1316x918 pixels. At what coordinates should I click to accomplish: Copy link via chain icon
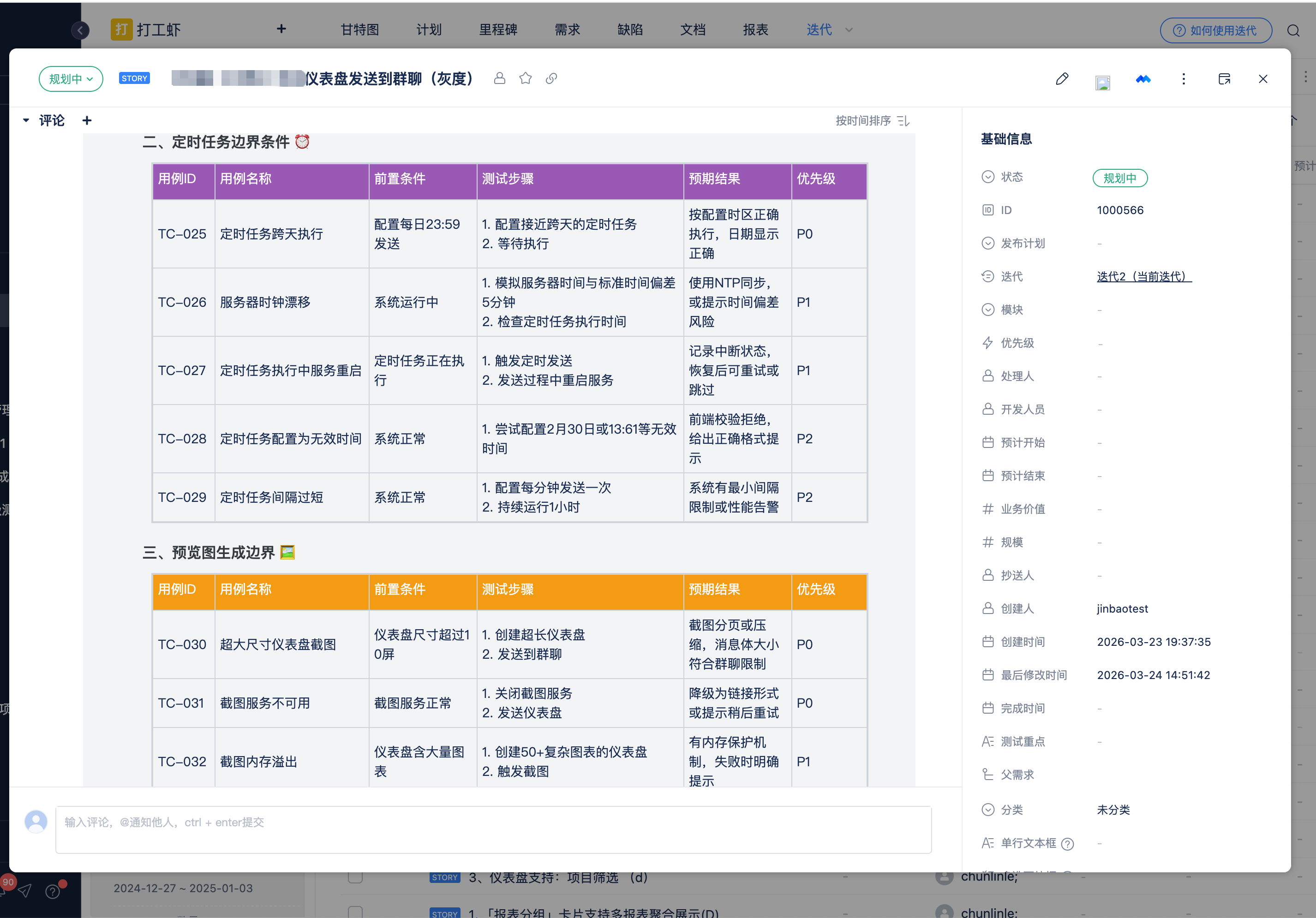click(551, 78)
